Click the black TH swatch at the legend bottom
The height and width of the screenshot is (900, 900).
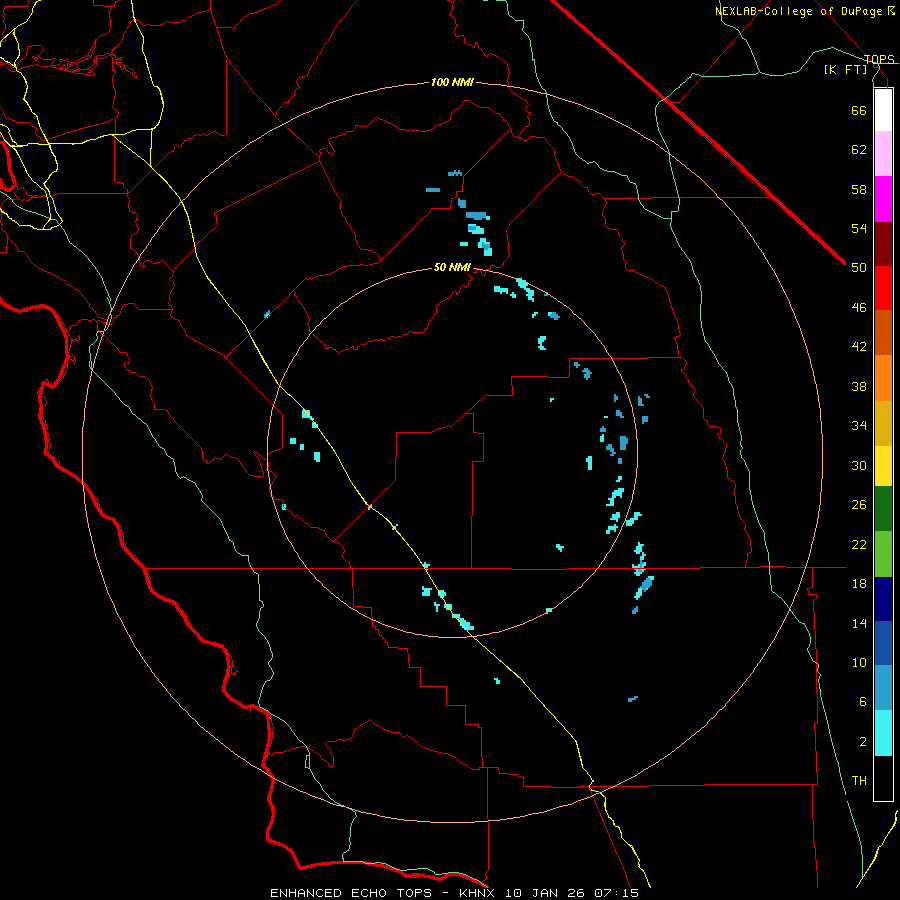(883, 778)
